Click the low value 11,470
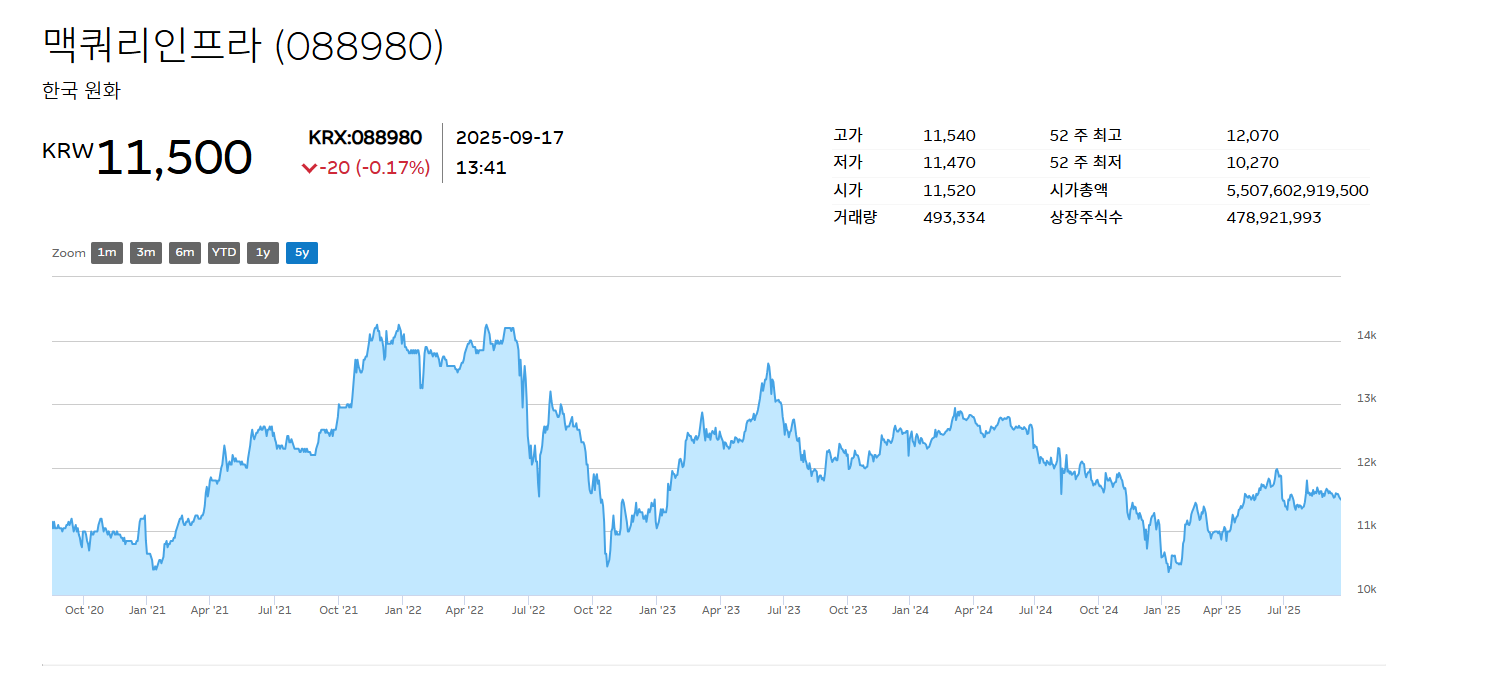 [949, 163]
